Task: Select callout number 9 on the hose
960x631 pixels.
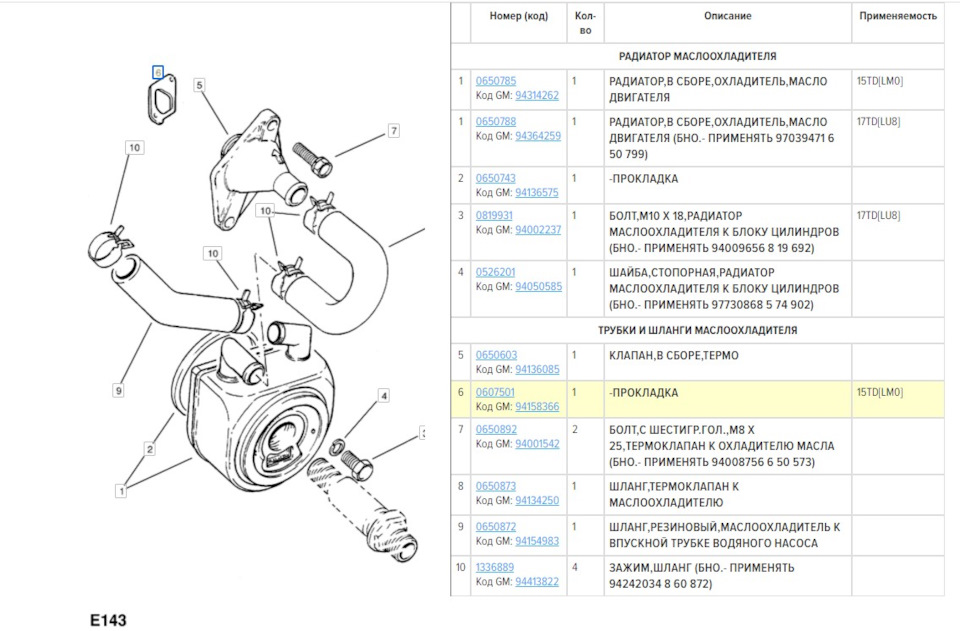Action: (118, 390)
